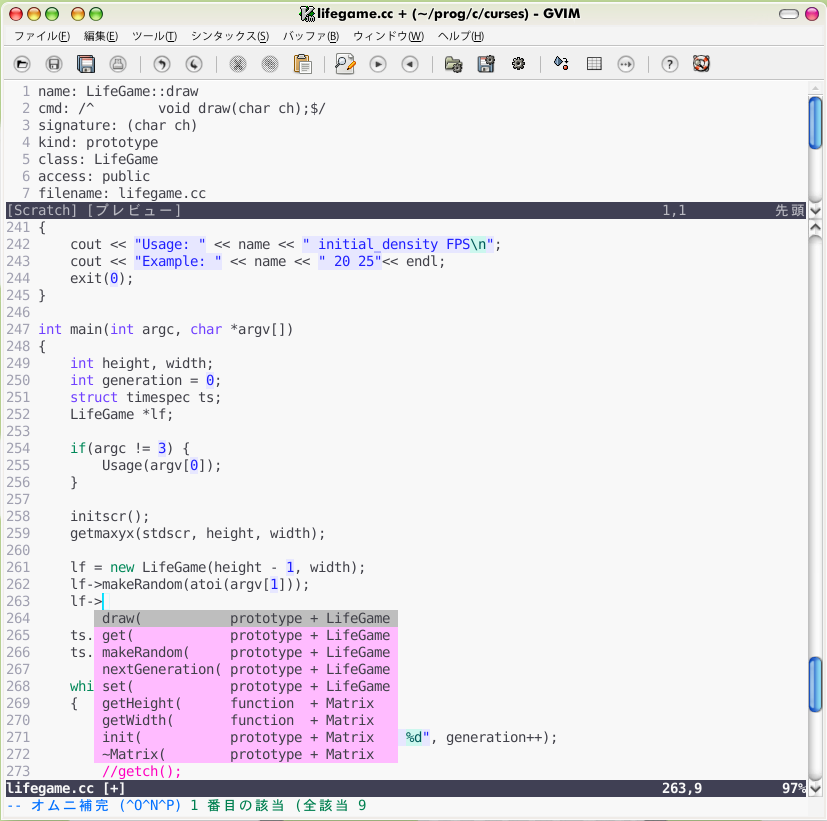Click preview scrollbar down arrow
The width and height of the screenshot is (827, 821).
click(815, 210)
